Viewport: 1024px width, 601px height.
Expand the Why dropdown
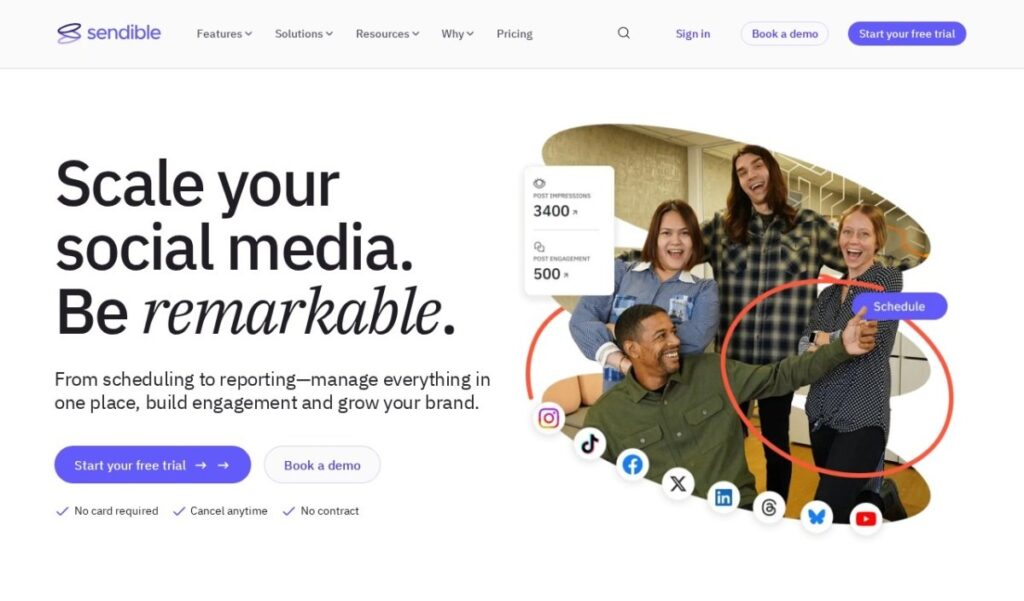pyautogui.click(x=457, y=33)
